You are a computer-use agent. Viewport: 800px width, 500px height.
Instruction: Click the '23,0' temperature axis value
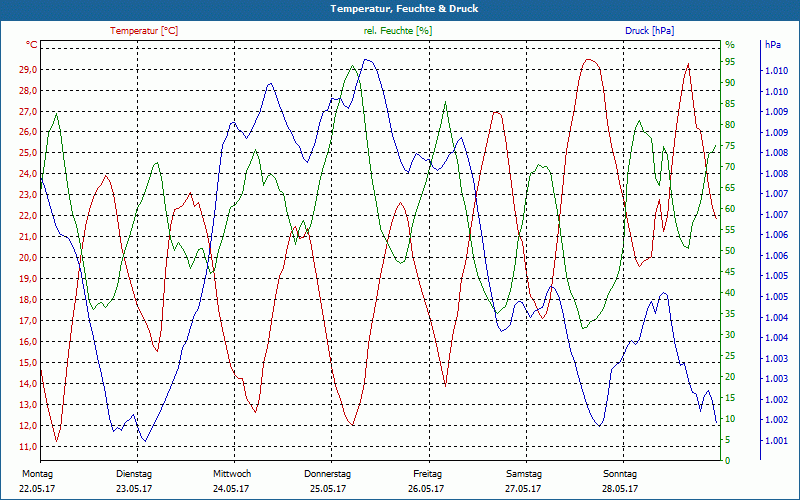tap(28, 194)
